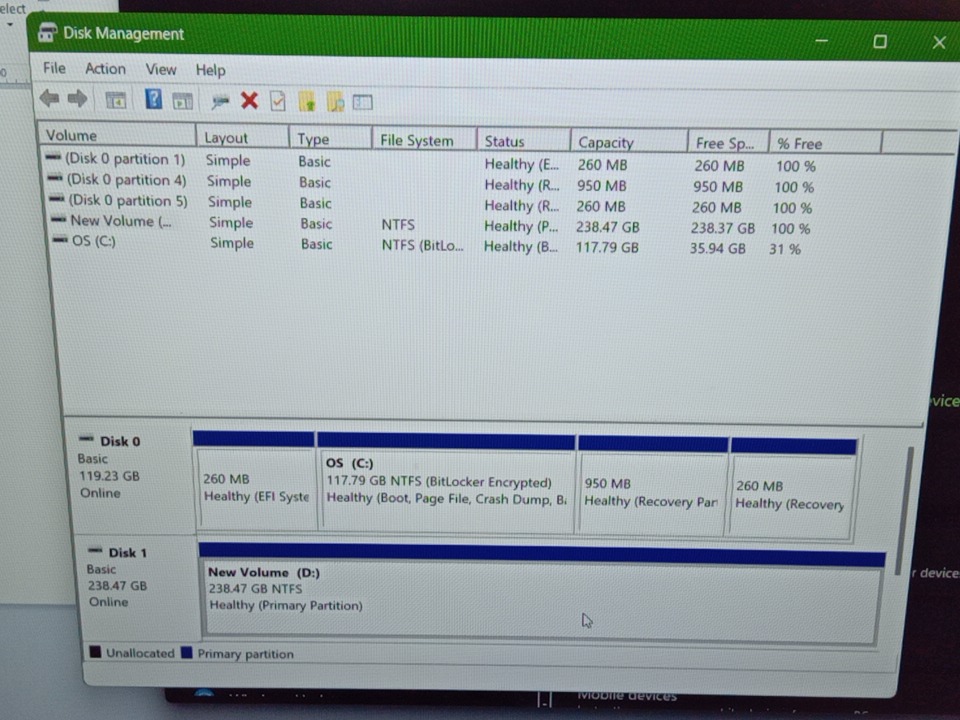Screen dimensions: 960x720
Task: Click drive icon beside Disk 0 partition 1
Action: (53, 158)
